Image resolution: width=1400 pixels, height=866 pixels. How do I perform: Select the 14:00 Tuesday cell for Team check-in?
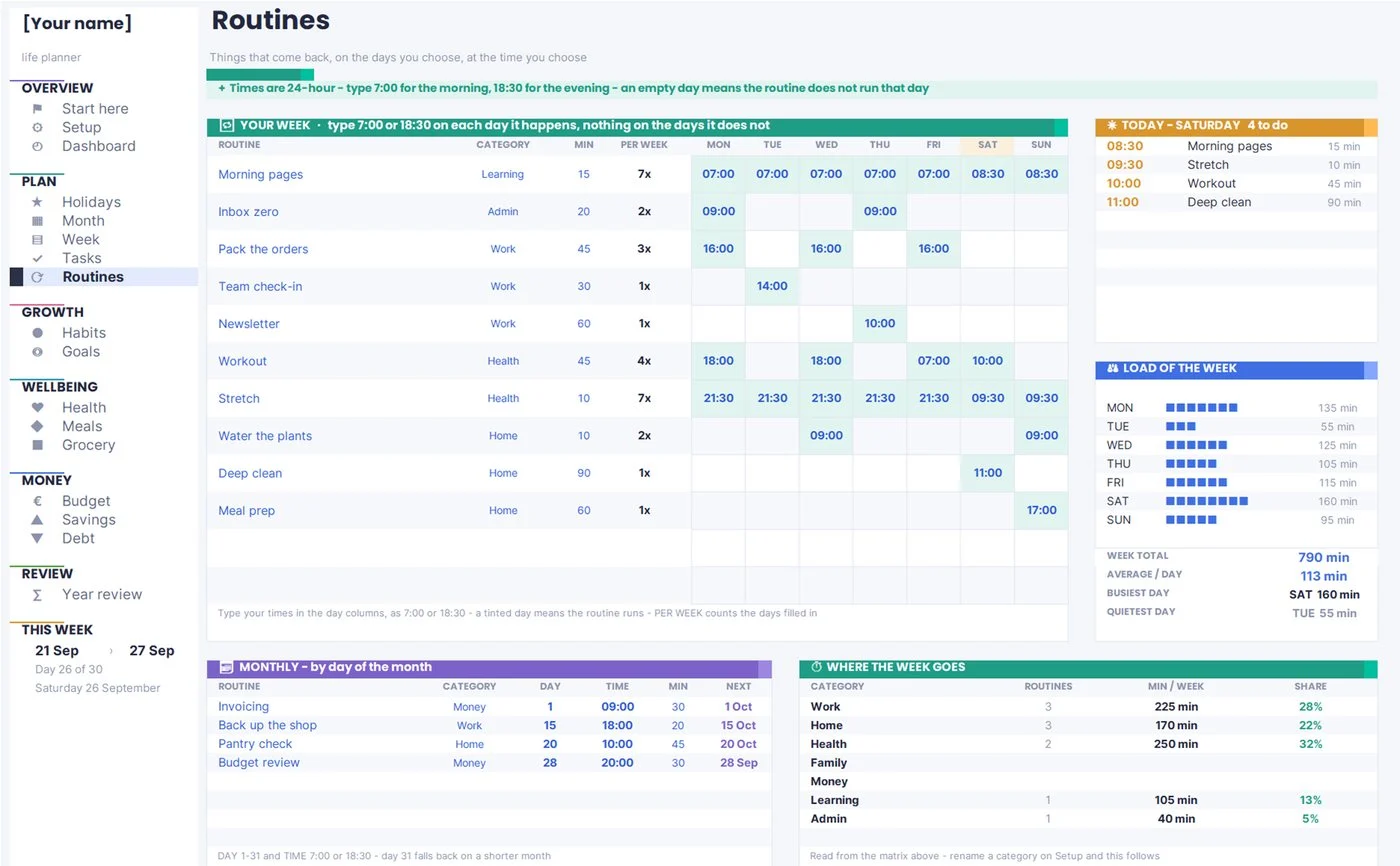[x=772, y=287]
